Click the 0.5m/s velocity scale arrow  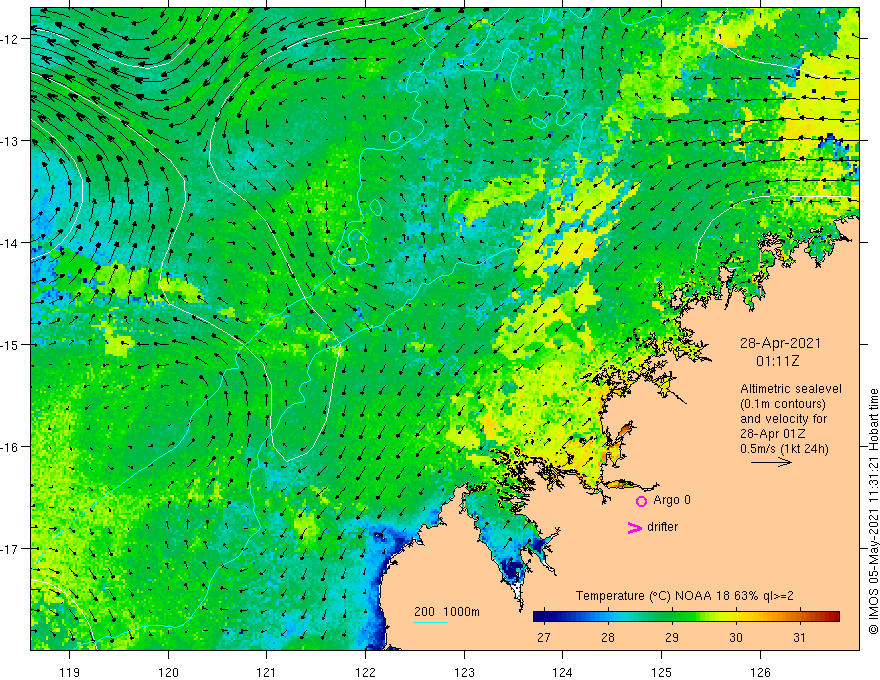tap(771, 462)
